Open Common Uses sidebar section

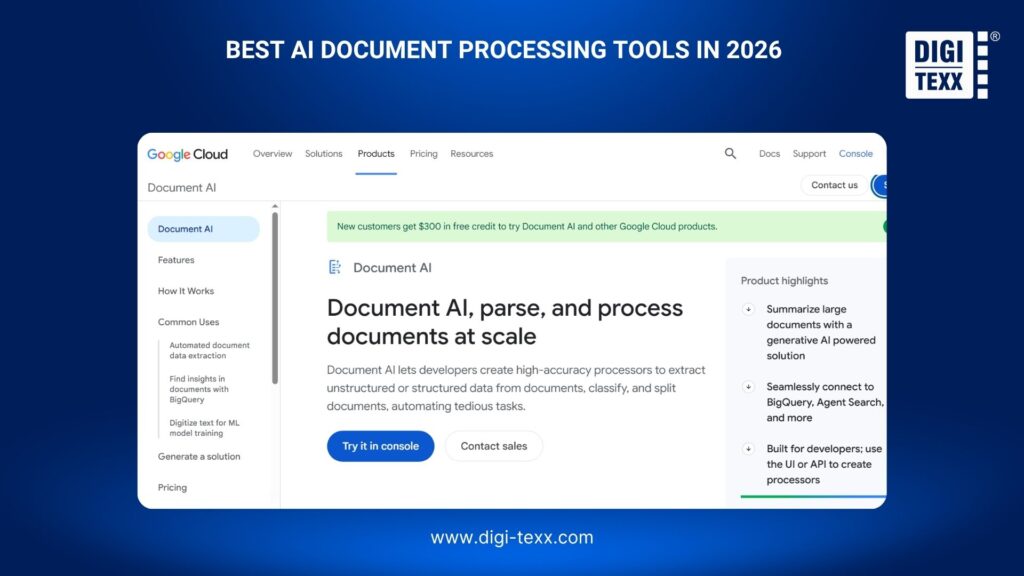coord(188,322)
